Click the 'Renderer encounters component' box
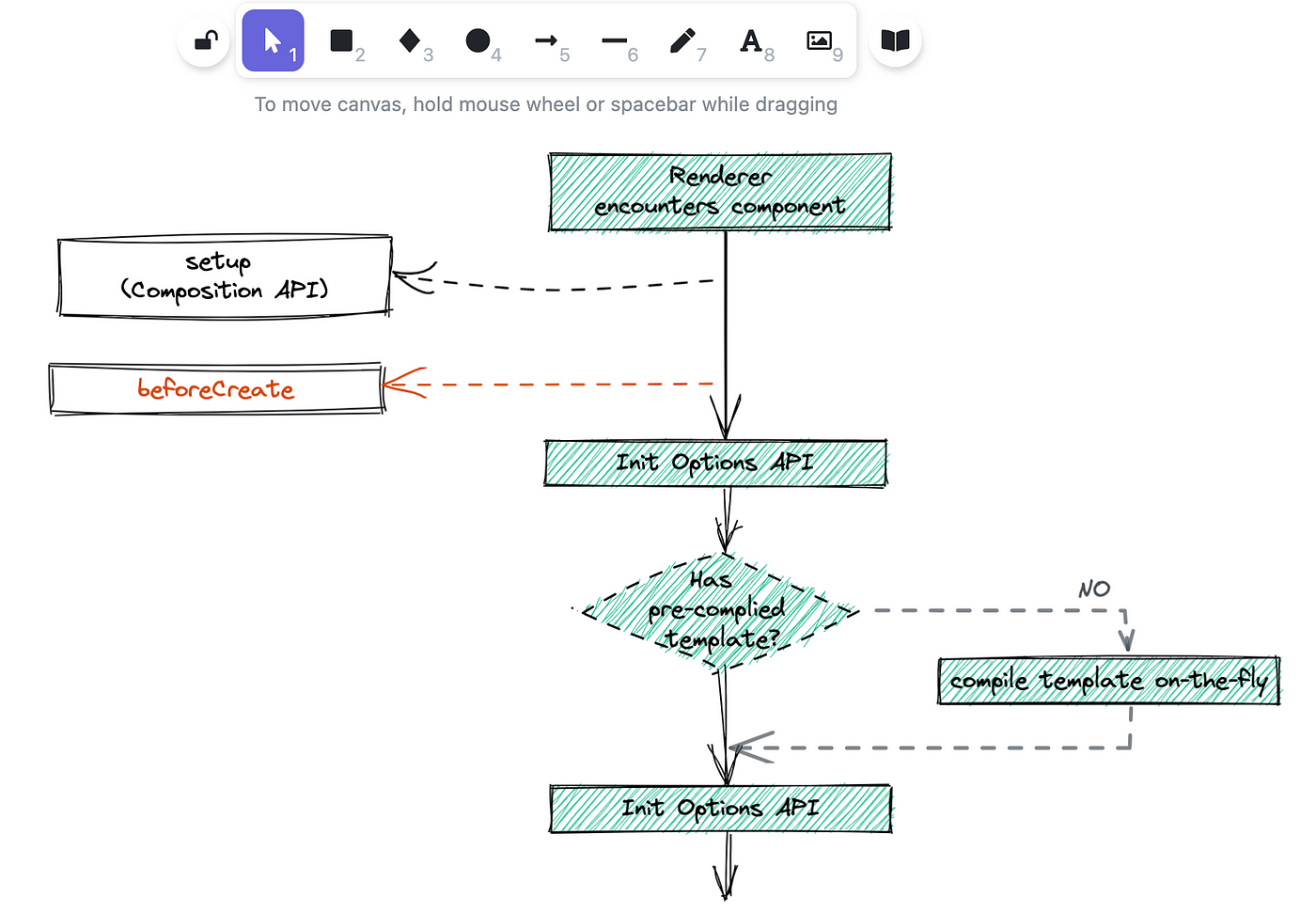This screenshot has height=913, width=1316. [x=720, y=192]
